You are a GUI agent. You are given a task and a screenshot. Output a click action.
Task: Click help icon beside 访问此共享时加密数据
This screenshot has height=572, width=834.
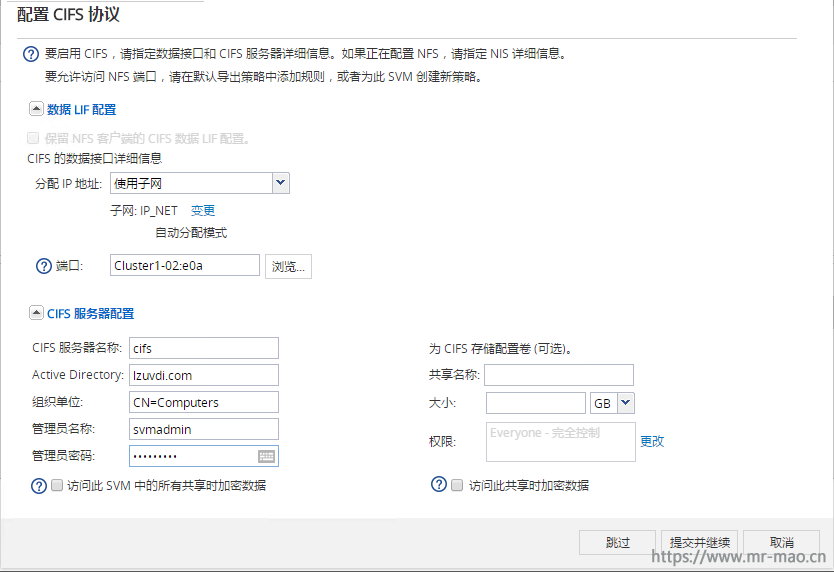439,484
